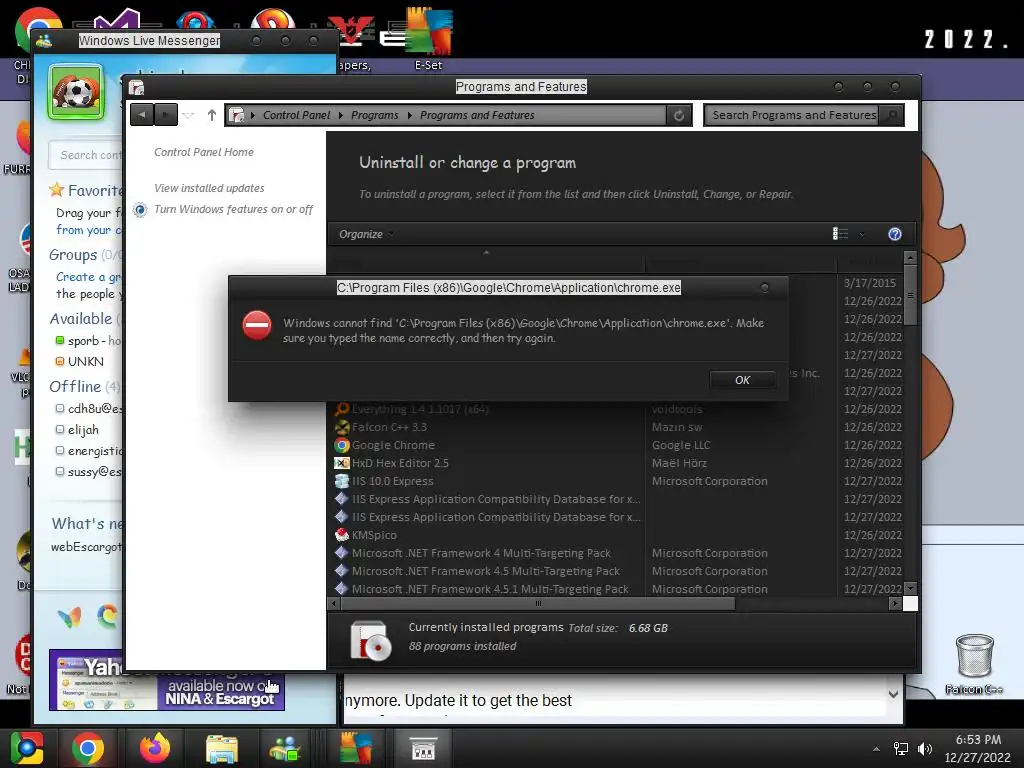Click Google Chrome list icon
The image size is (1024, 768).
(342, 445)
